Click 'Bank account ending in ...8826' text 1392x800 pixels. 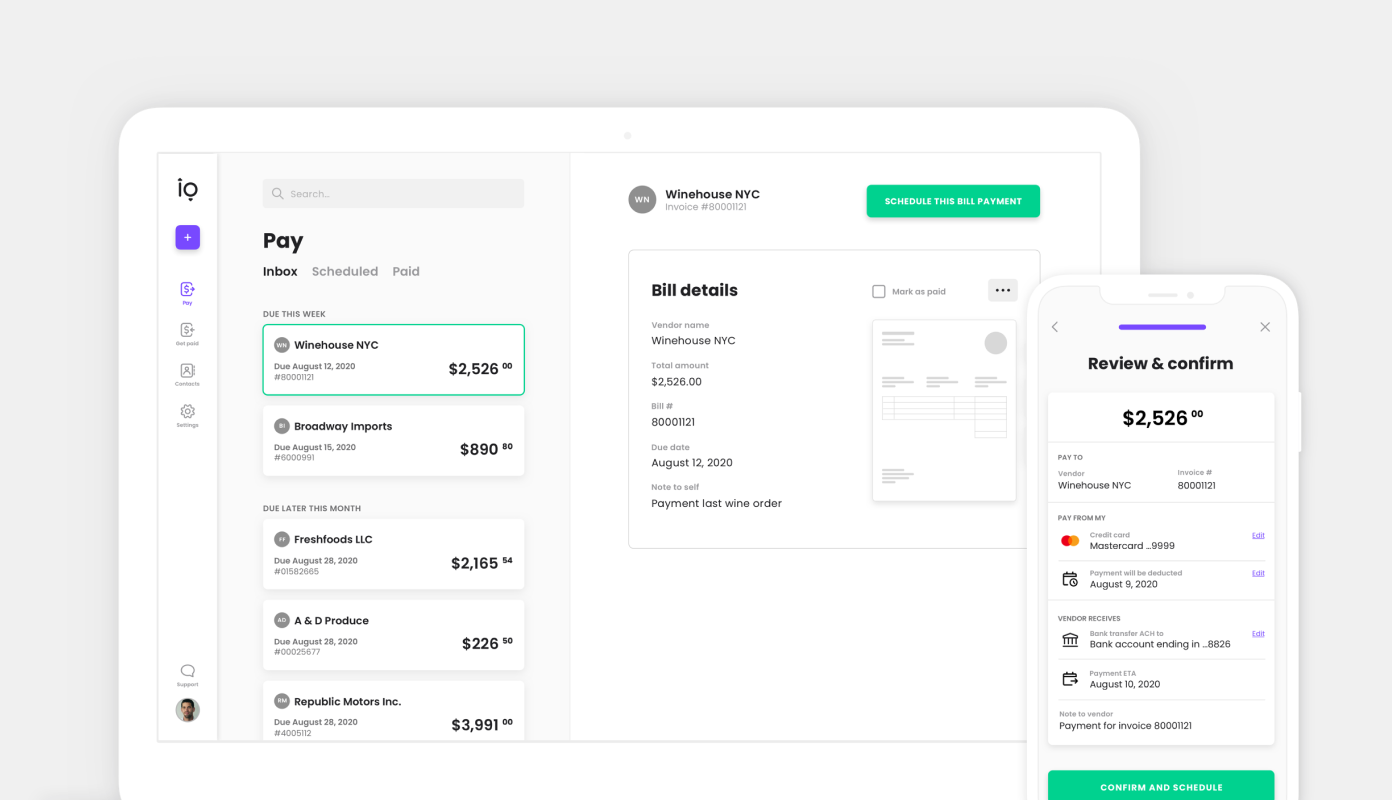[x=1160, y=644]
